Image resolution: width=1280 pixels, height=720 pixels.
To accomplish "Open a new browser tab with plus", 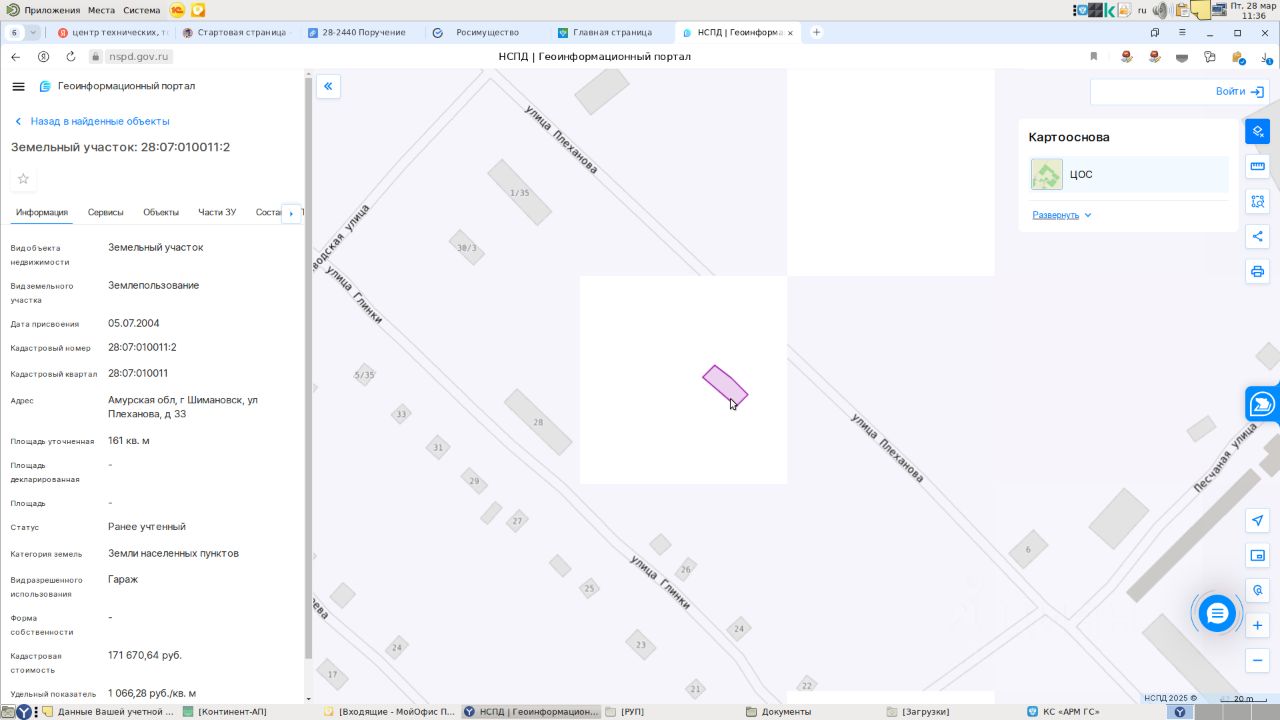I will pos(816,32).
